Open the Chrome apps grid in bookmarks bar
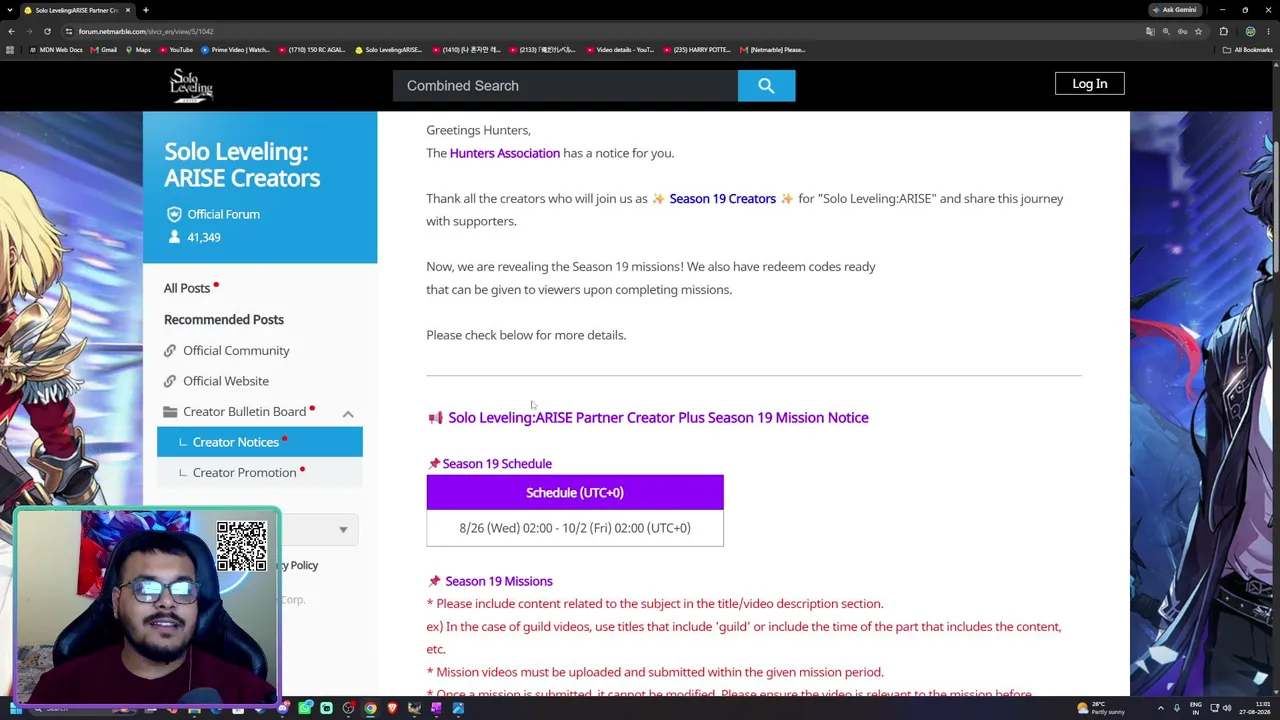This screenshot has width=1280, height=720. (x=10, y=50)
